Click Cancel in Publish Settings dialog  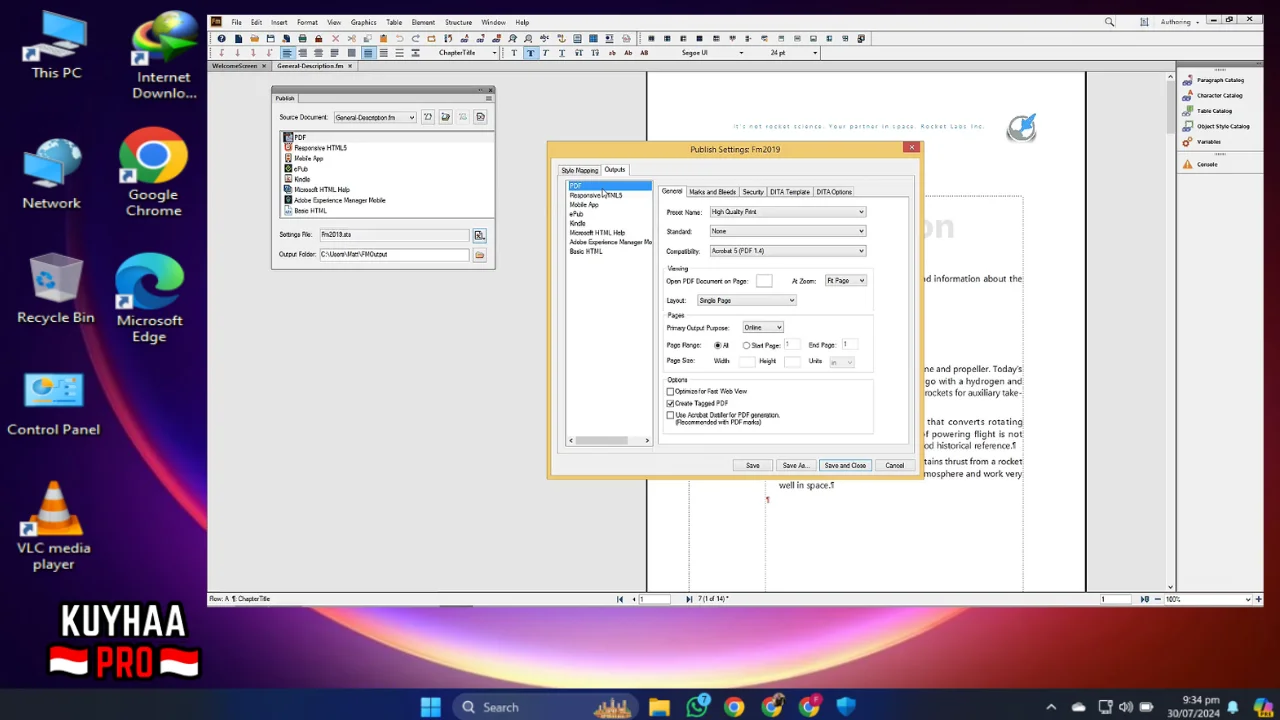pyautogui.click(x=894, y=465)
